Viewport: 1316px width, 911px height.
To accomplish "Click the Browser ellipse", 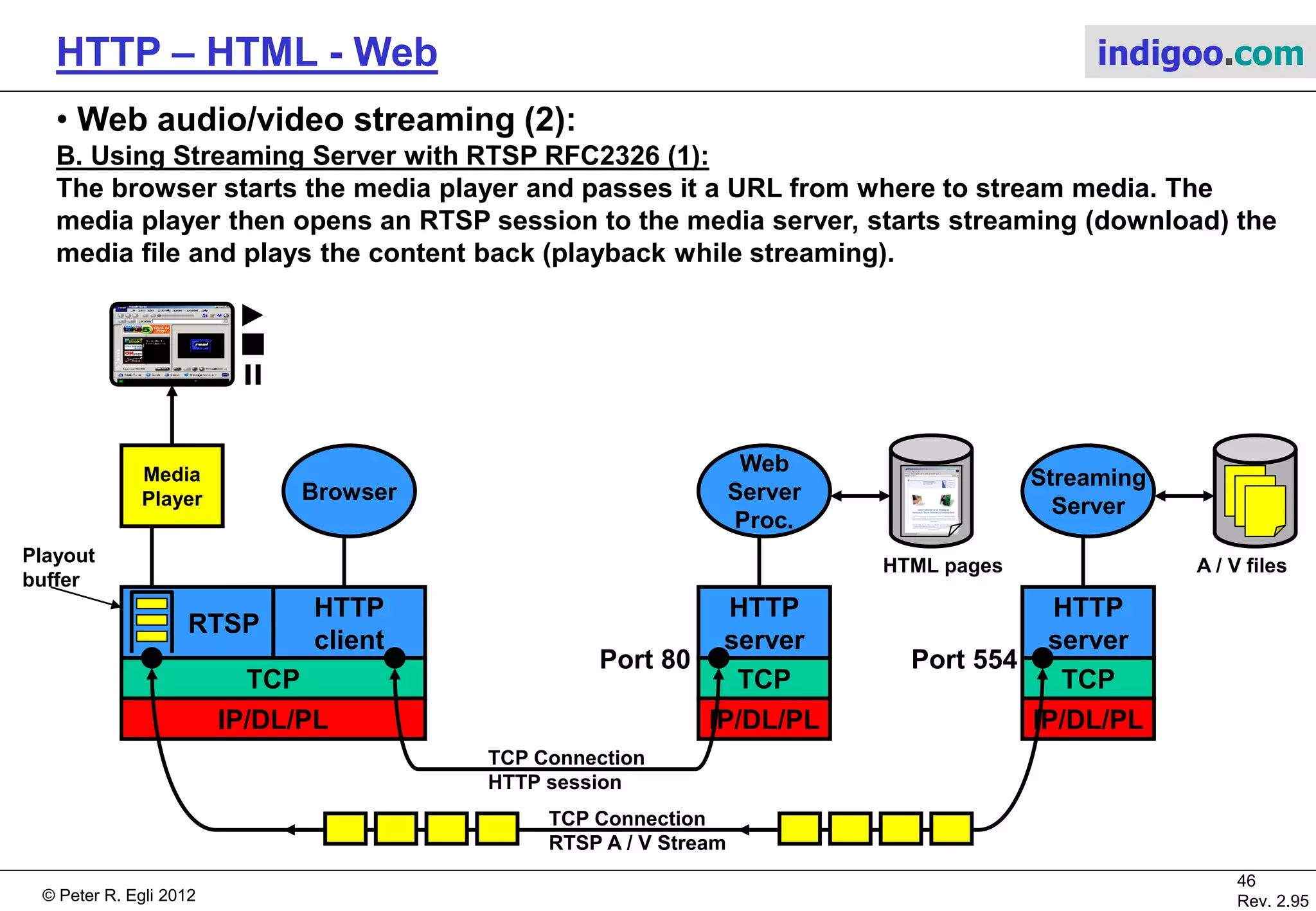I will [349, 491].
